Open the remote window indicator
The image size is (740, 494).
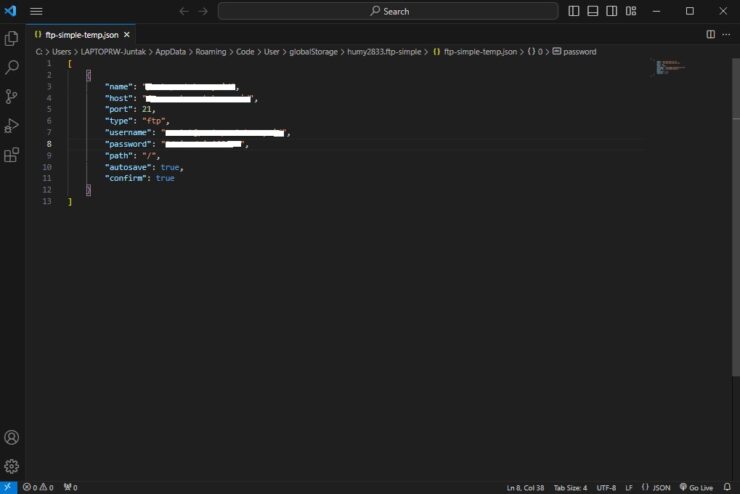point(8,487)
